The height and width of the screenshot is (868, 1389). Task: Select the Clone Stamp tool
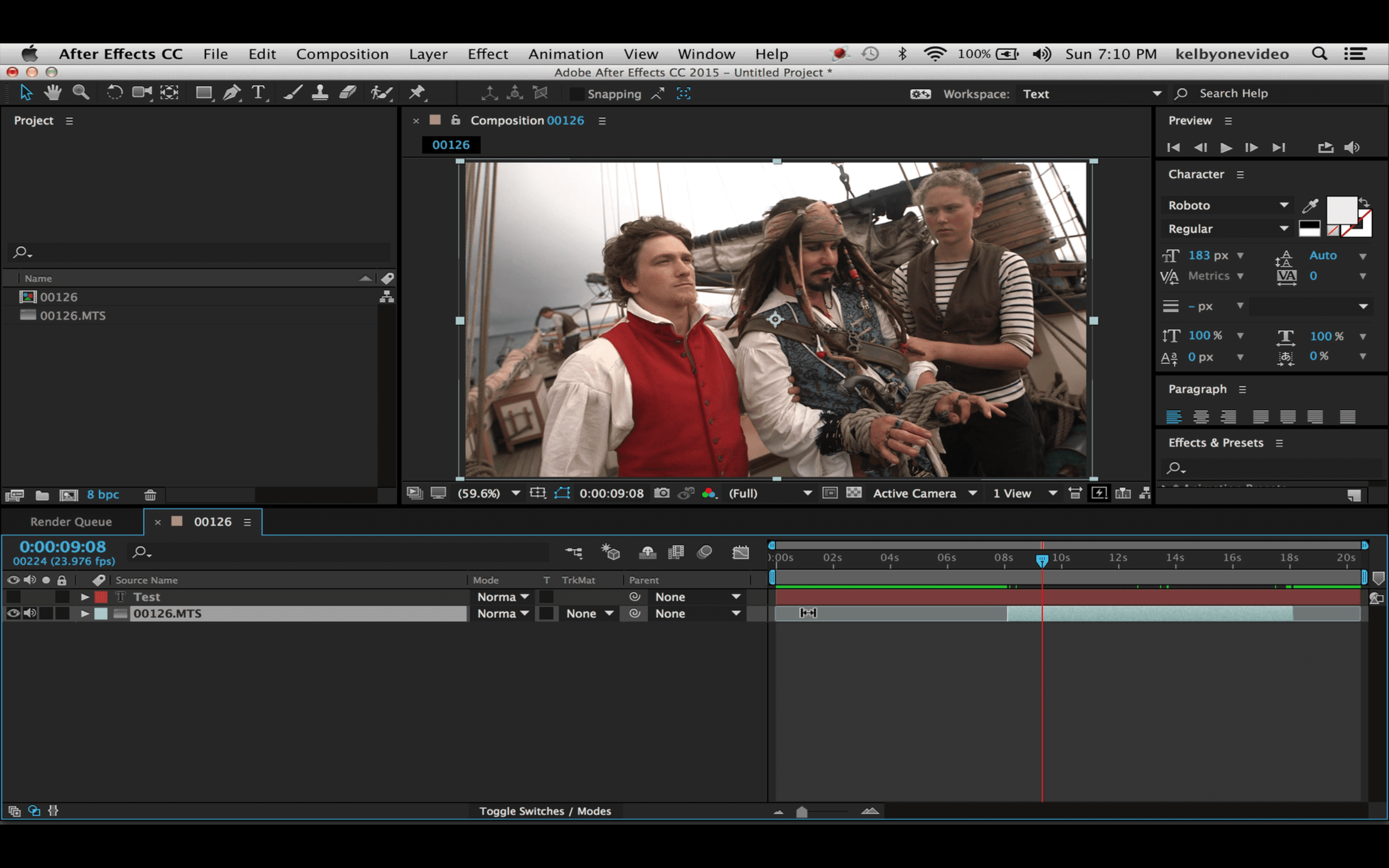coord(320,92)
